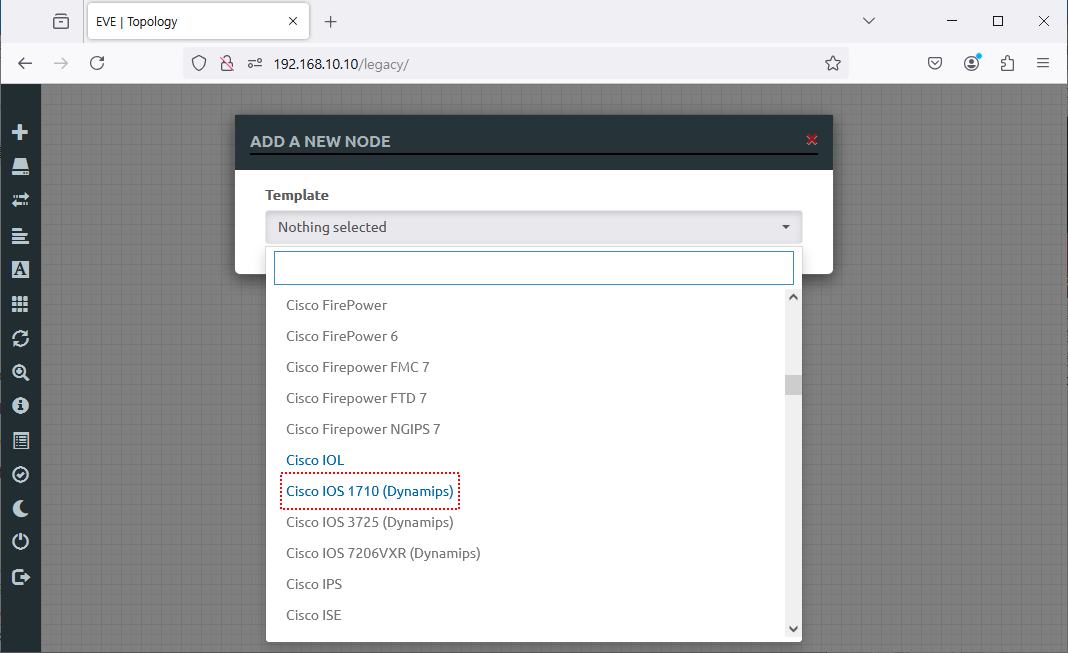Toggle night mode moon icon

click(20, 509)
